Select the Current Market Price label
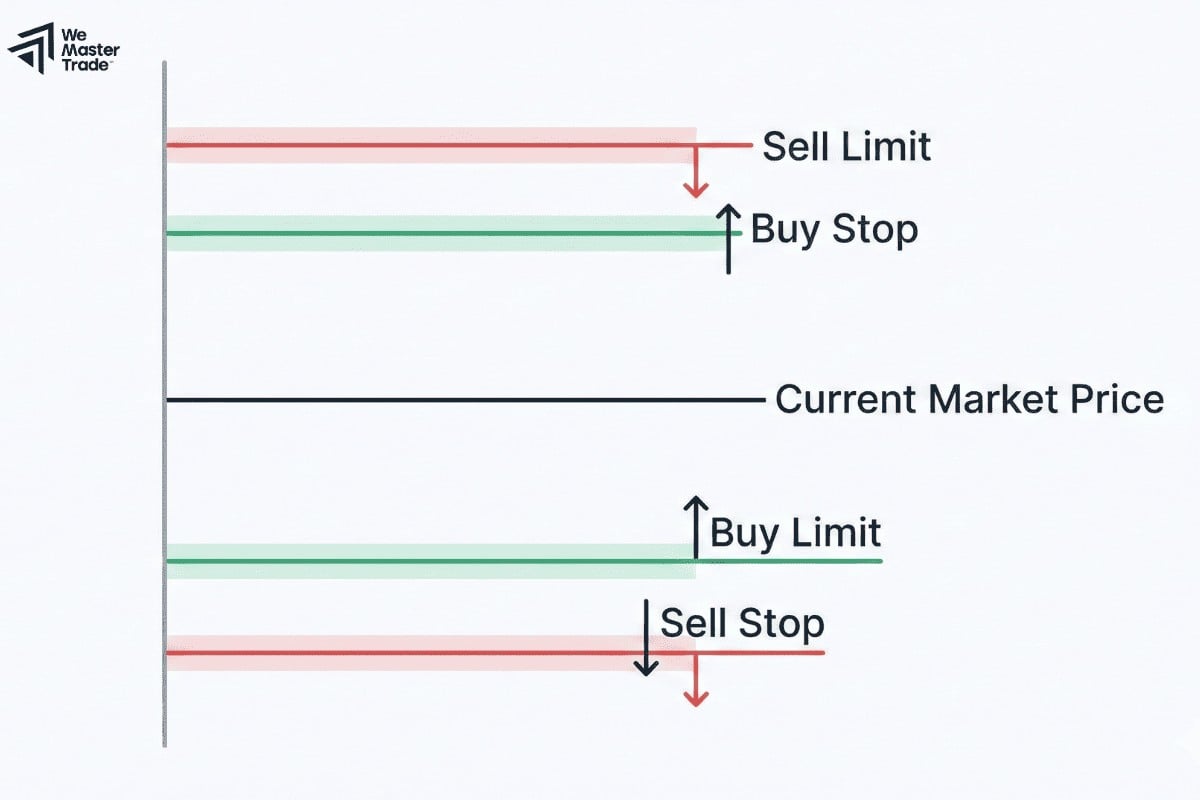 point(969,400)
